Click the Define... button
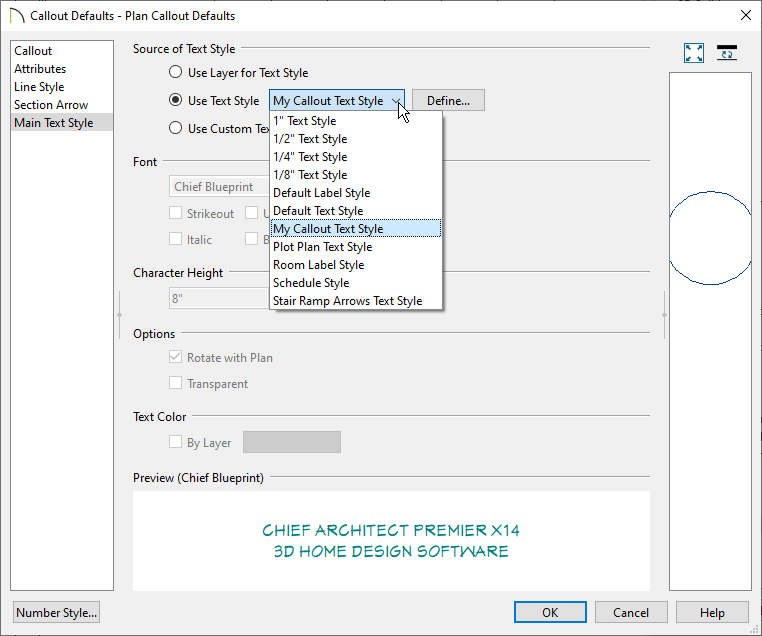Viewport: 762px width, 636px height. pos(448,101)
